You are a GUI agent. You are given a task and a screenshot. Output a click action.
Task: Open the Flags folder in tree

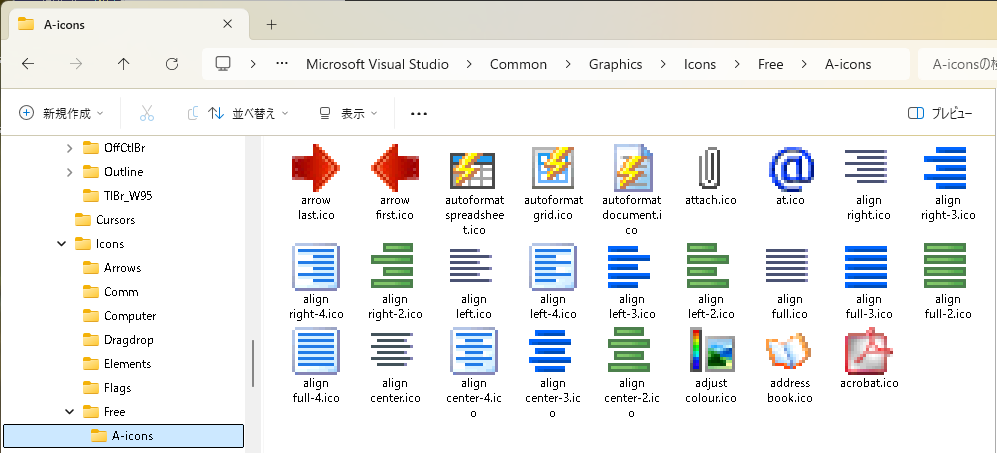(x=117, y=388)
